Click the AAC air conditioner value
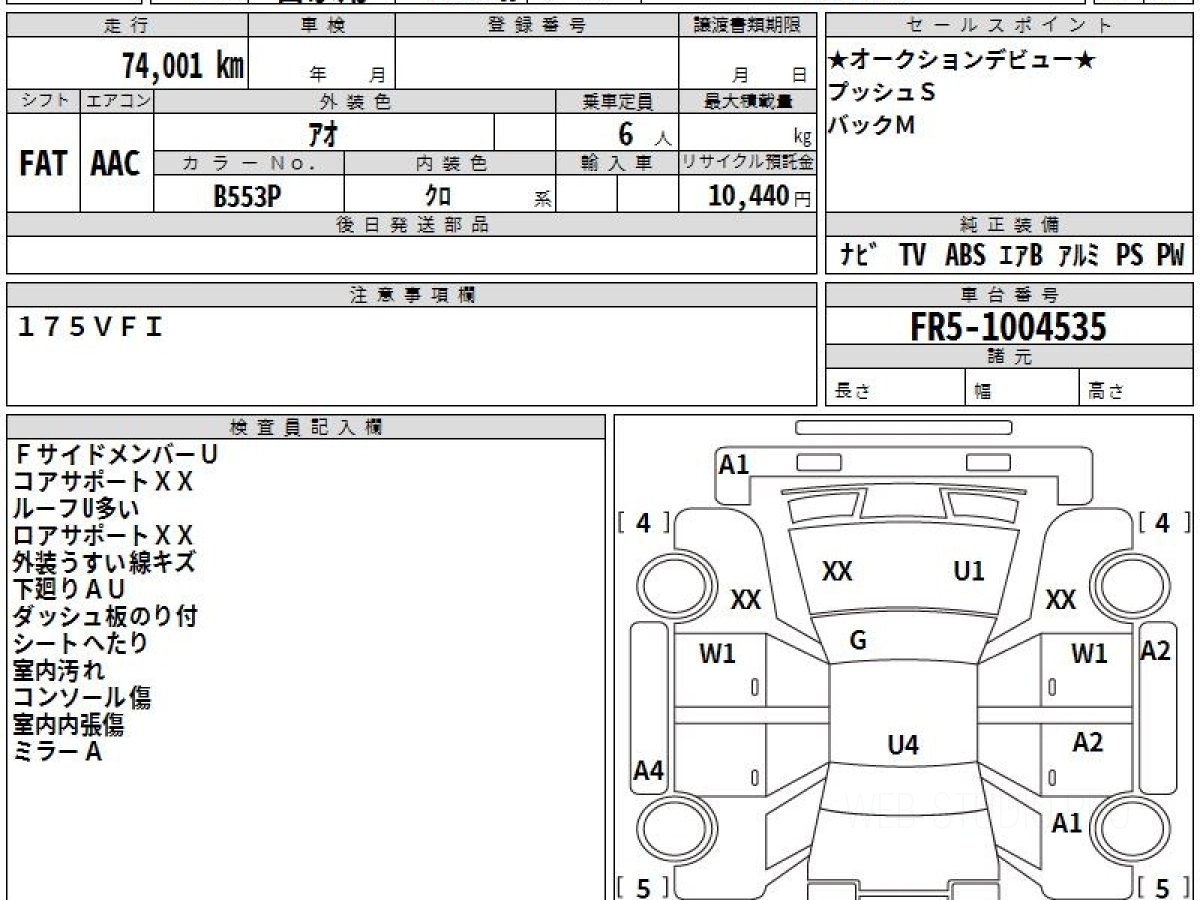Image resolution: width=1200 pixels, height=900 pixels. (116, 163)
